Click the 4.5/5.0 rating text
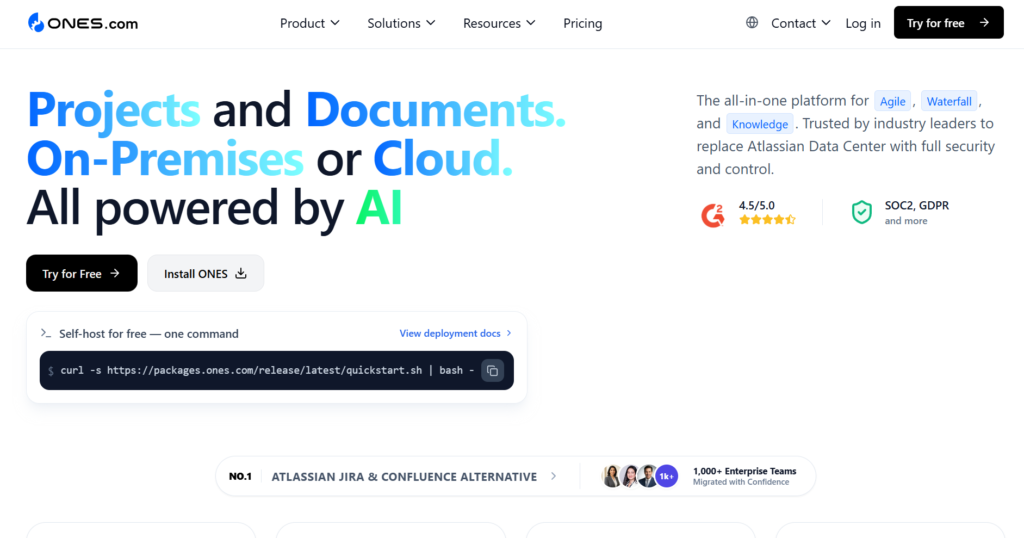 [757, 205]
